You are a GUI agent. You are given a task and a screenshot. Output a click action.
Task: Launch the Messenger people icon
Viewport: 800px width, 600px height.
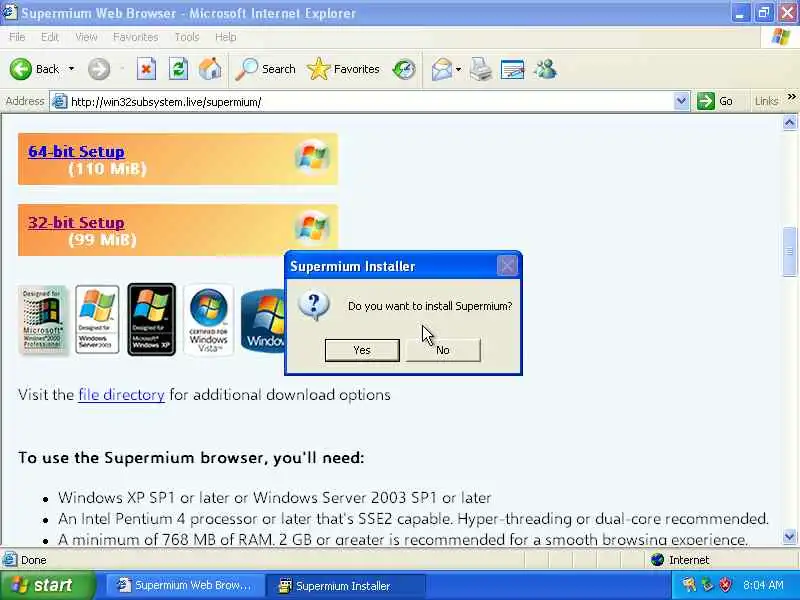tap(545, 69)
